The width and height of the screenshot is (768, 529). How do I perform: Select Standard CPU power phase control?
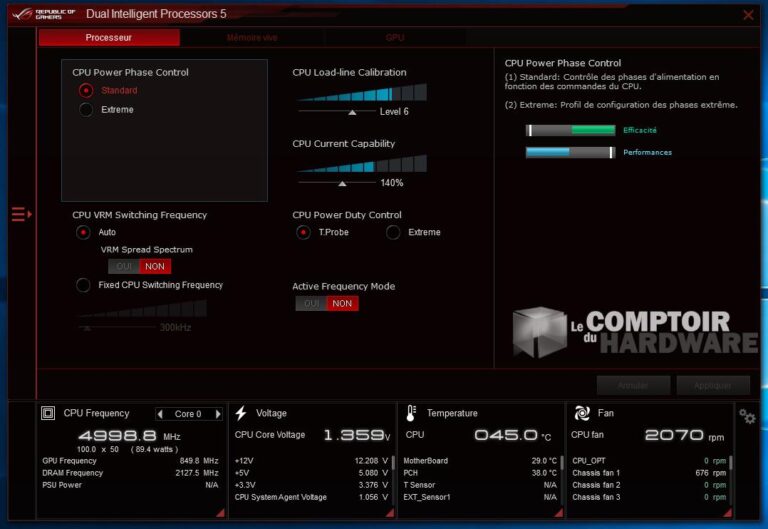coord(86,91)
